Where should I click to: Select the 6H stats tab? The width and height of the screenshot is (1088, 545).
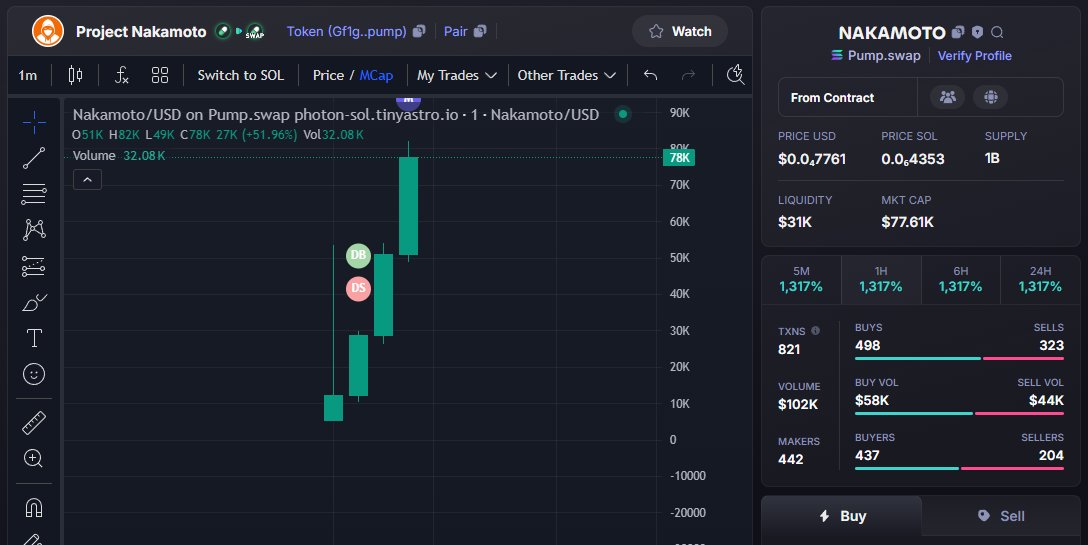click(961, 279)
